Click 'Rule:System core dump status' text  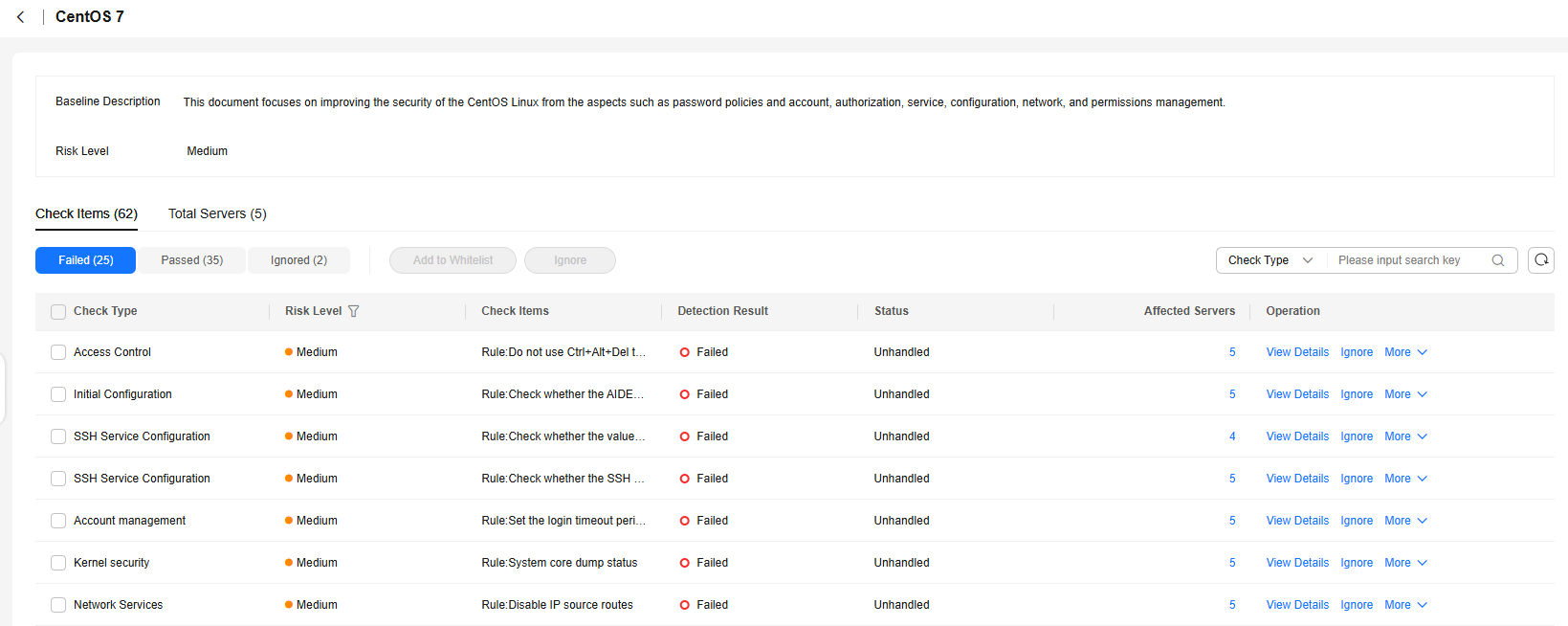pos(559,563)
